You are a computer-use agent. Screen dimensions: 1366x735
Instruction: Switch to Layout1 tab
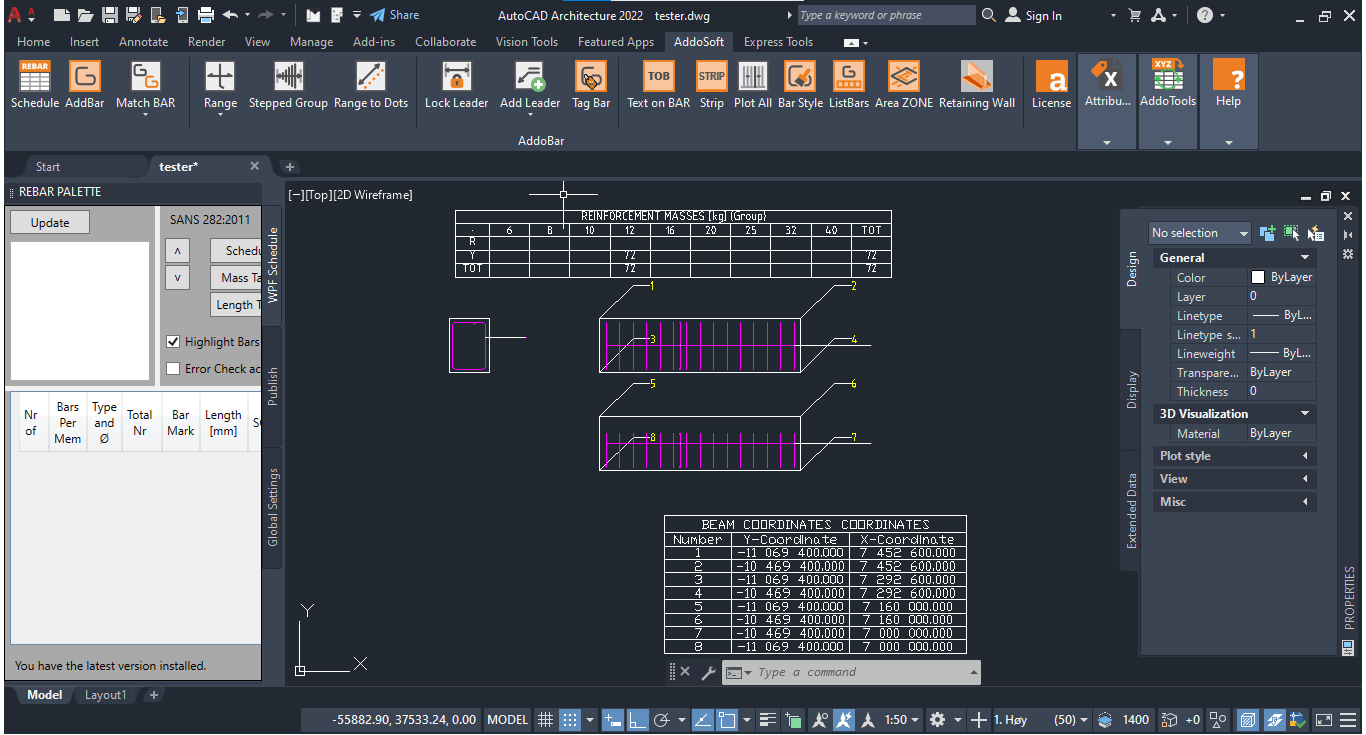coord(105,695)
